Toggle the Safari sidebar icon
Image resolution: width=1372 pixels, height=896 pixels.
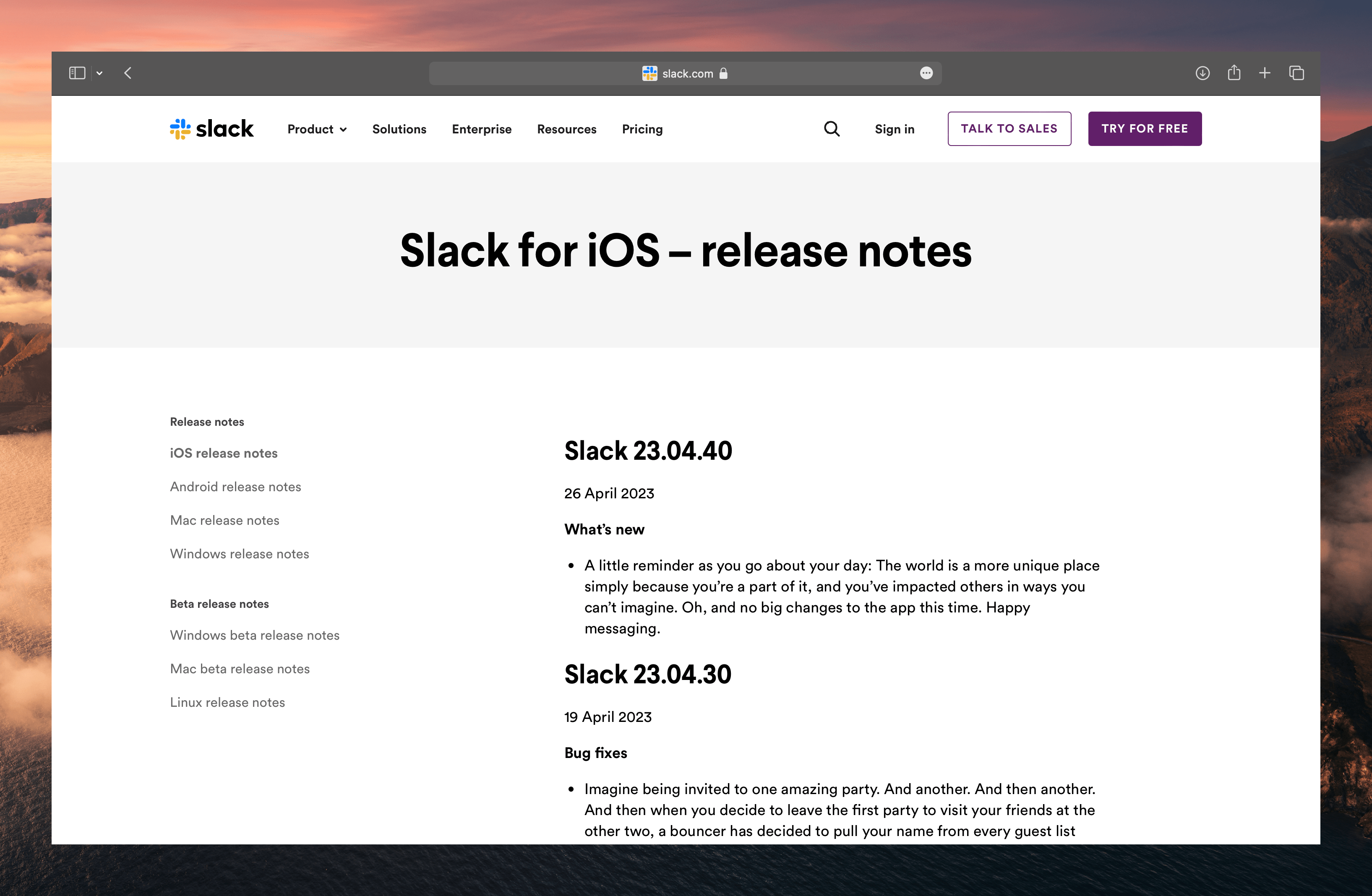pos(77,73)
